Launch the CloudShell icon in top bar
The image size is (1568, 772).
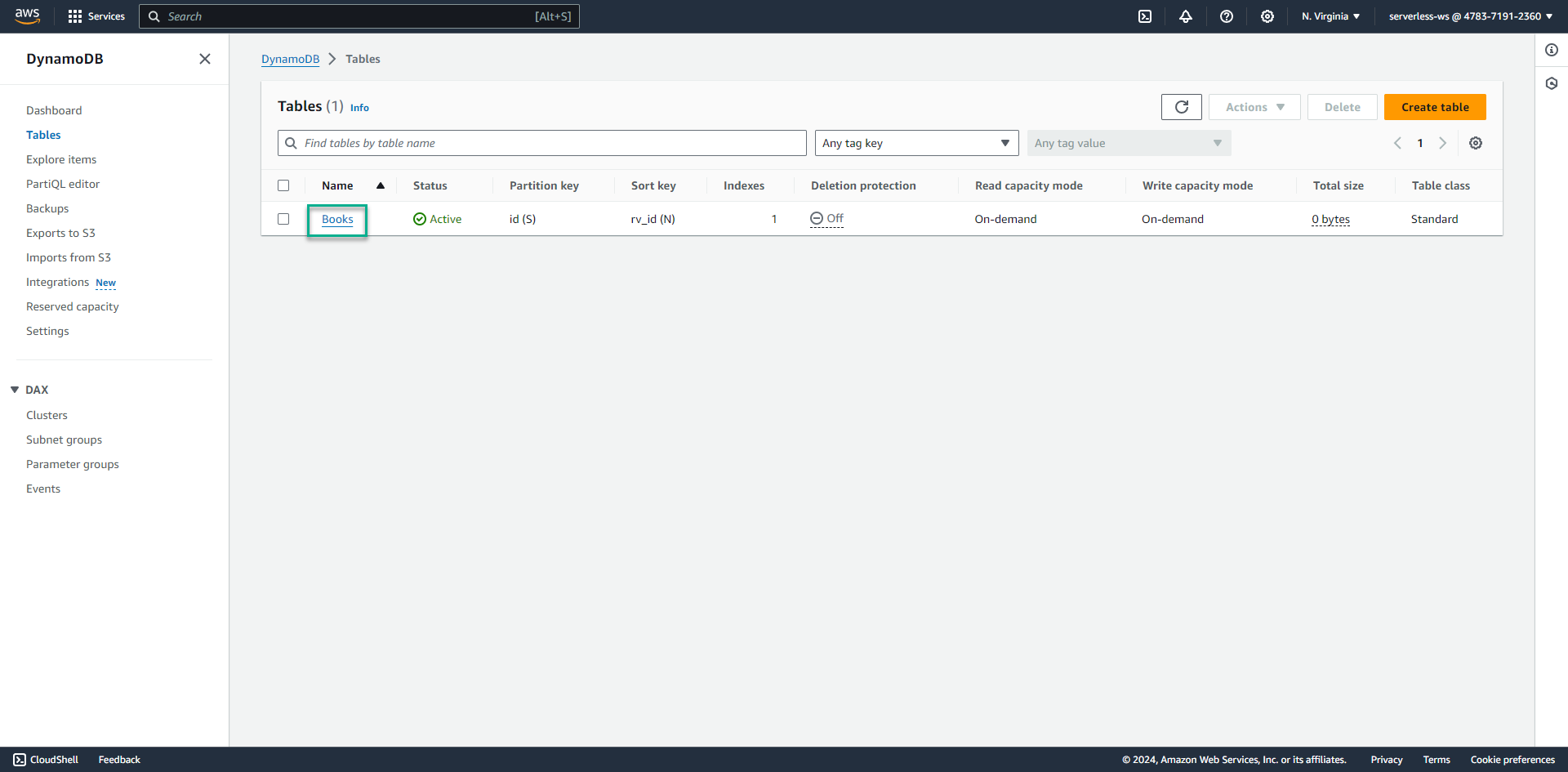click(x=1145, y=16)
